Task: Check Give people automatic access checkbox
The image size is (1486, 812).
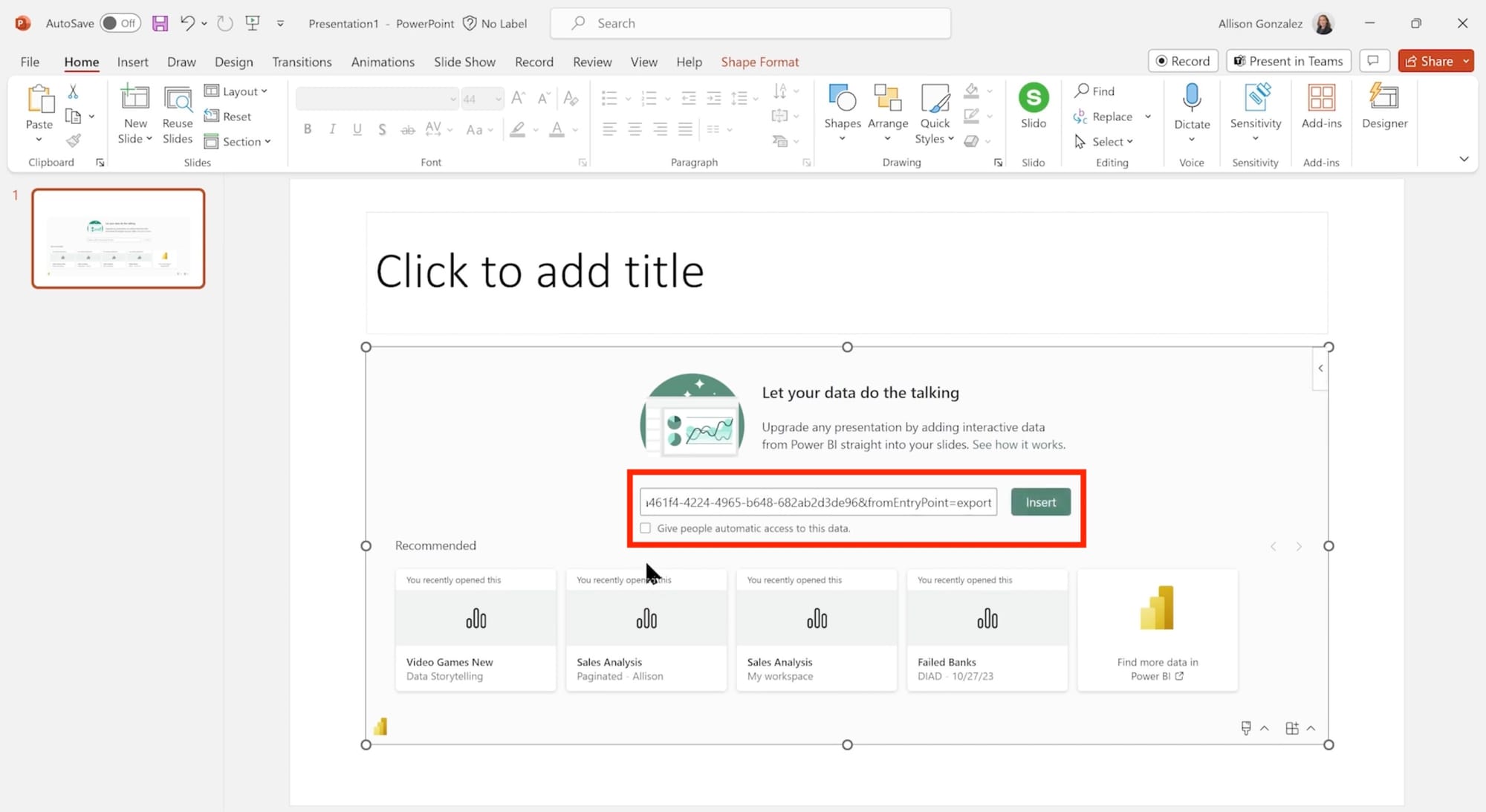Action: 645,528
